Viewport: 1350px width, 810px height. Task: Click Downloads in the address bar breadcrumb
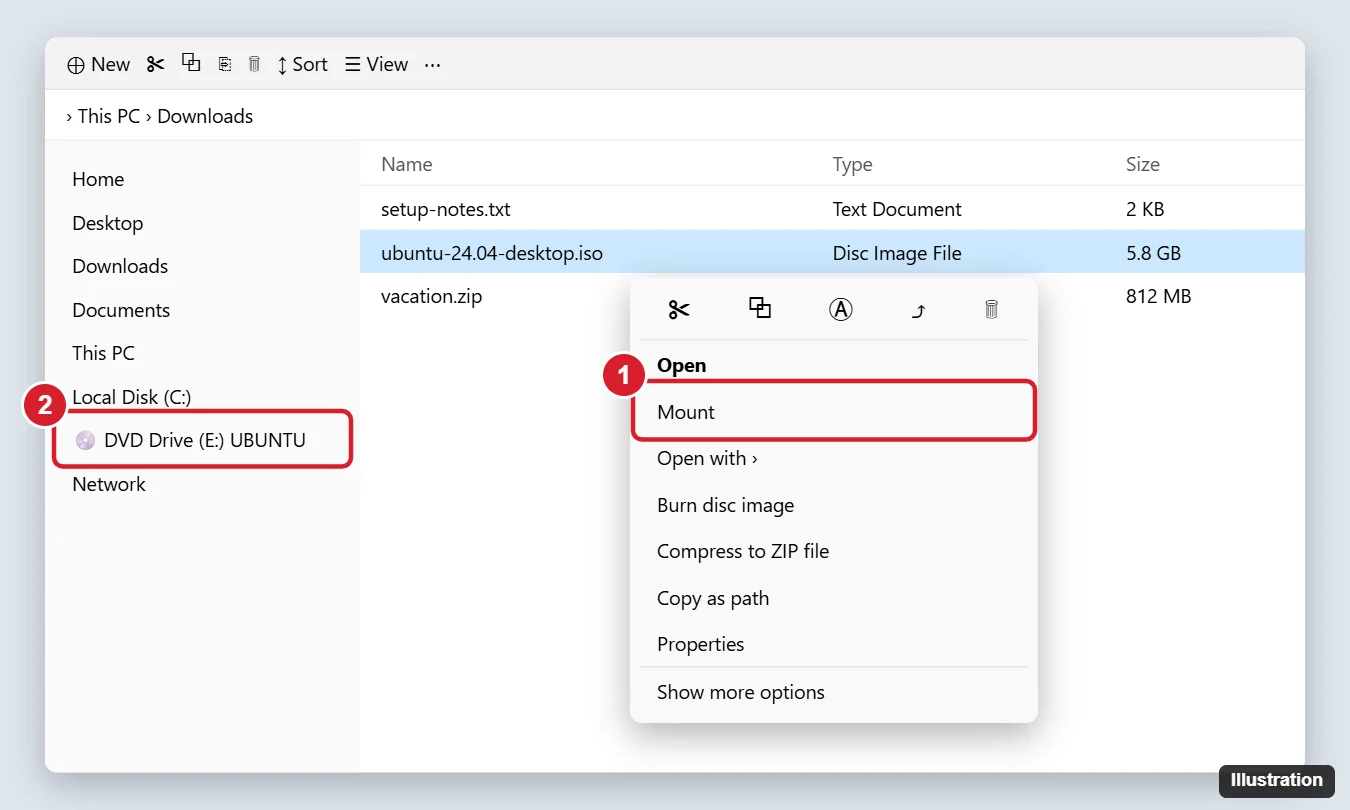click(205, 116)
